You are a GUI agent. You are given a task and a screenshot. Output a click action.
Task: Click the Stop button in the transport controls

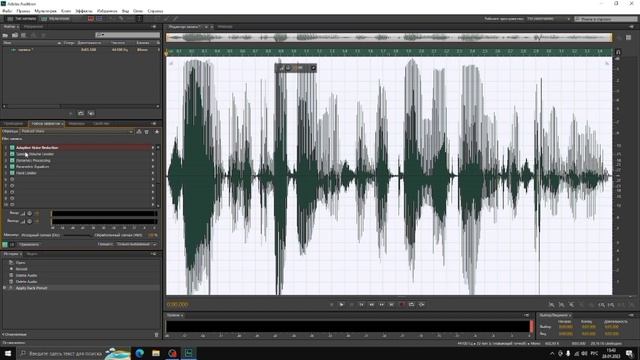click(x=331, y=304)
